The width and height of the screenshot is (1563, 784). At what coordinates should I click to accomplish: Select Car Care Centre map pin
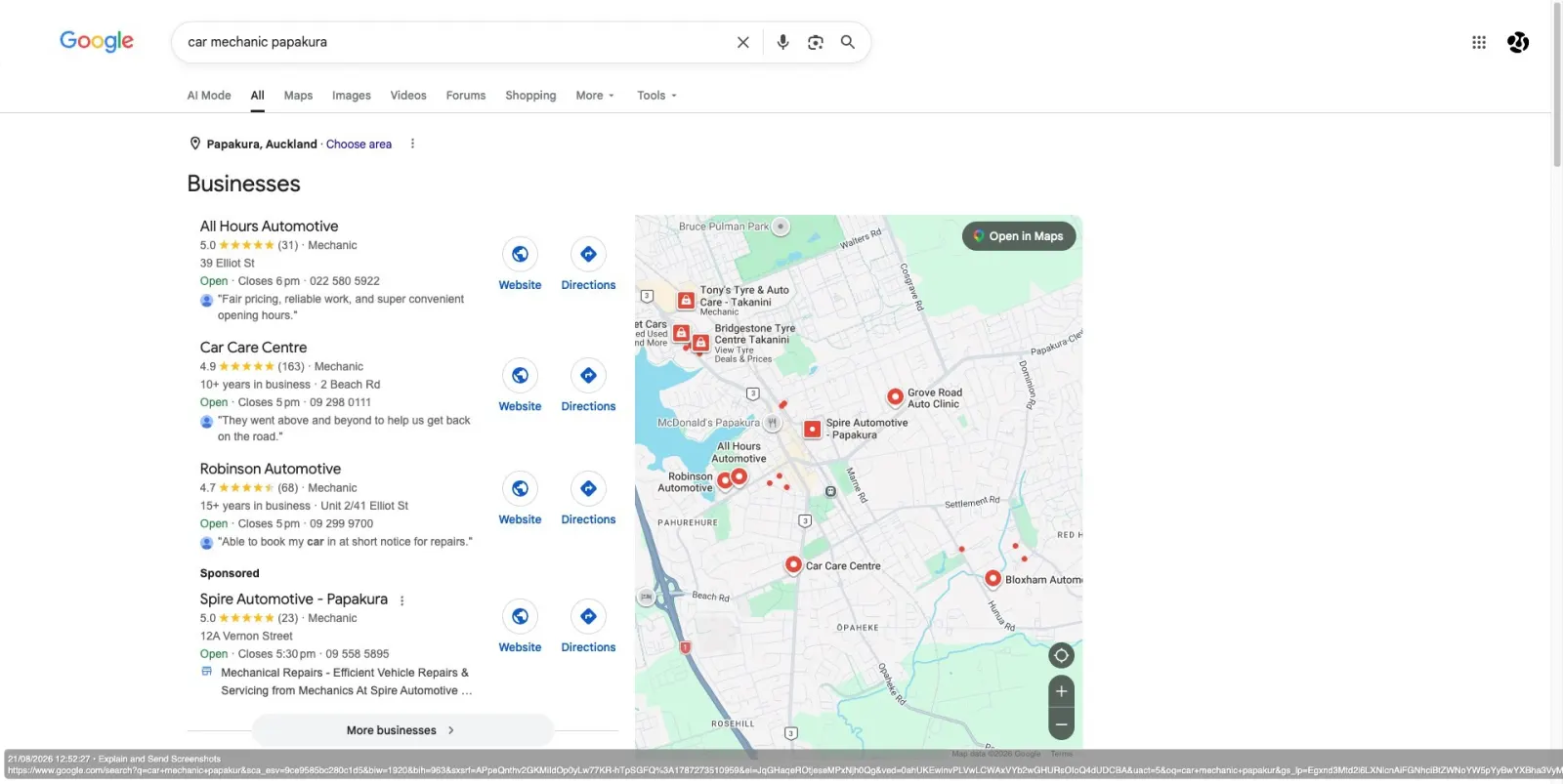coord(793,564)
